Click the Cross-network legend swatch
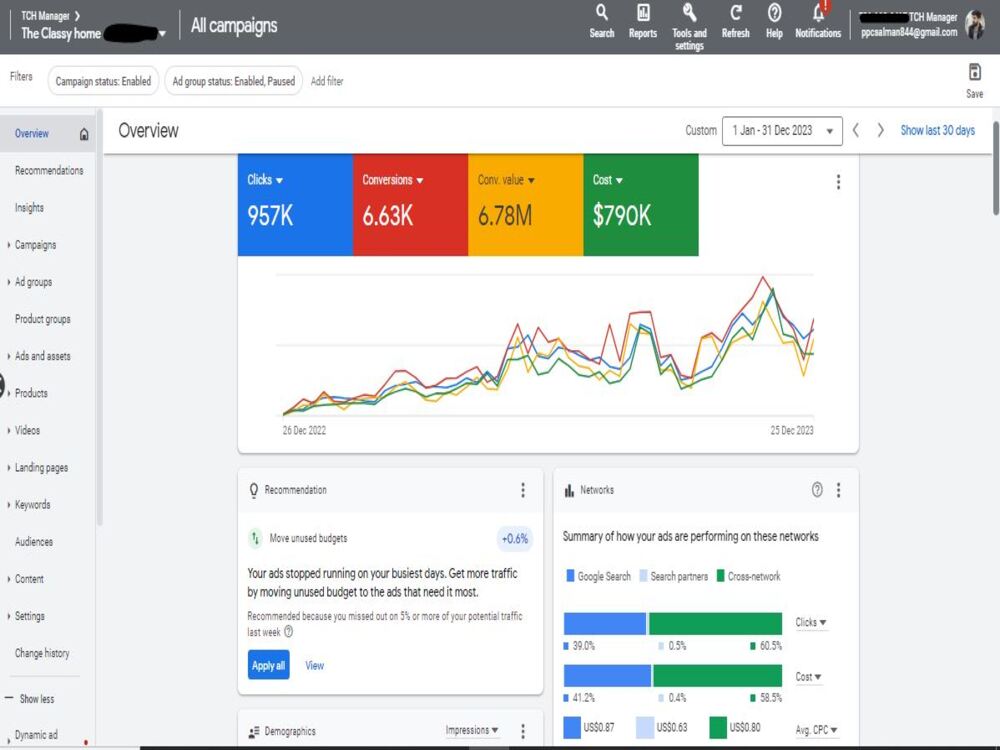1000x750 pixels. (721, 576)
